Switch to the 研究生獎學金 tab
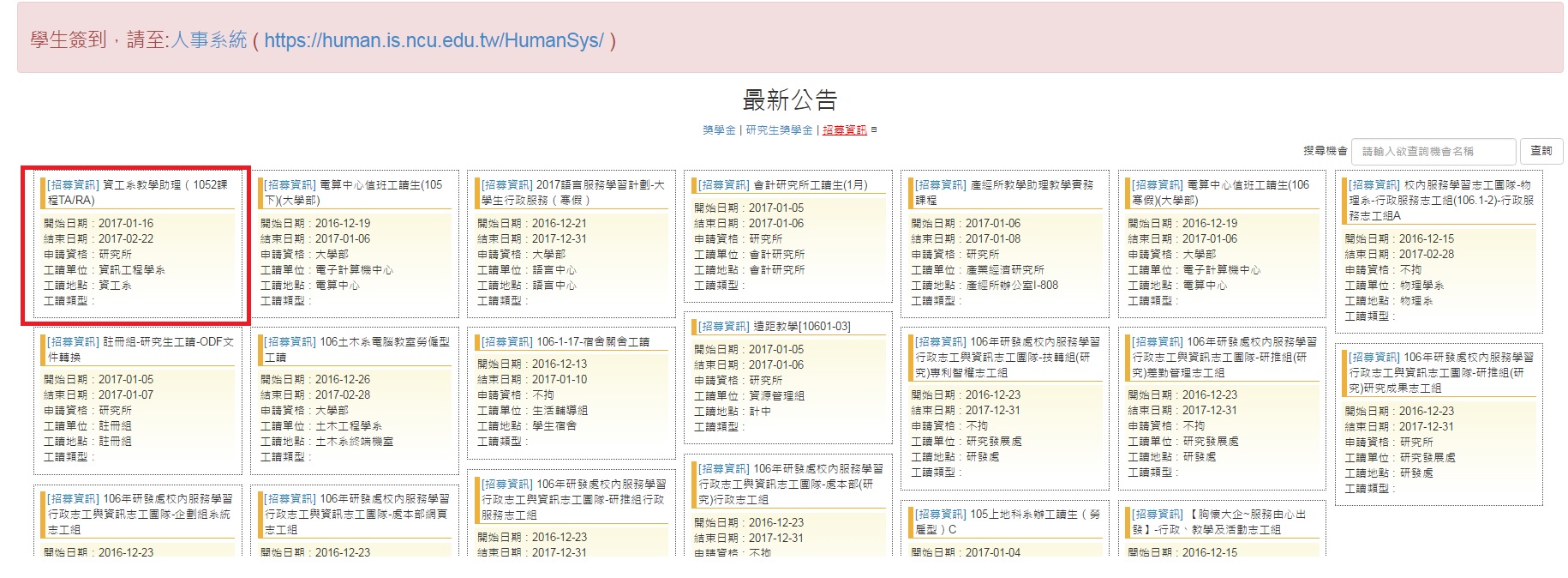1568x578 pixels. click(x=780, y=130)
